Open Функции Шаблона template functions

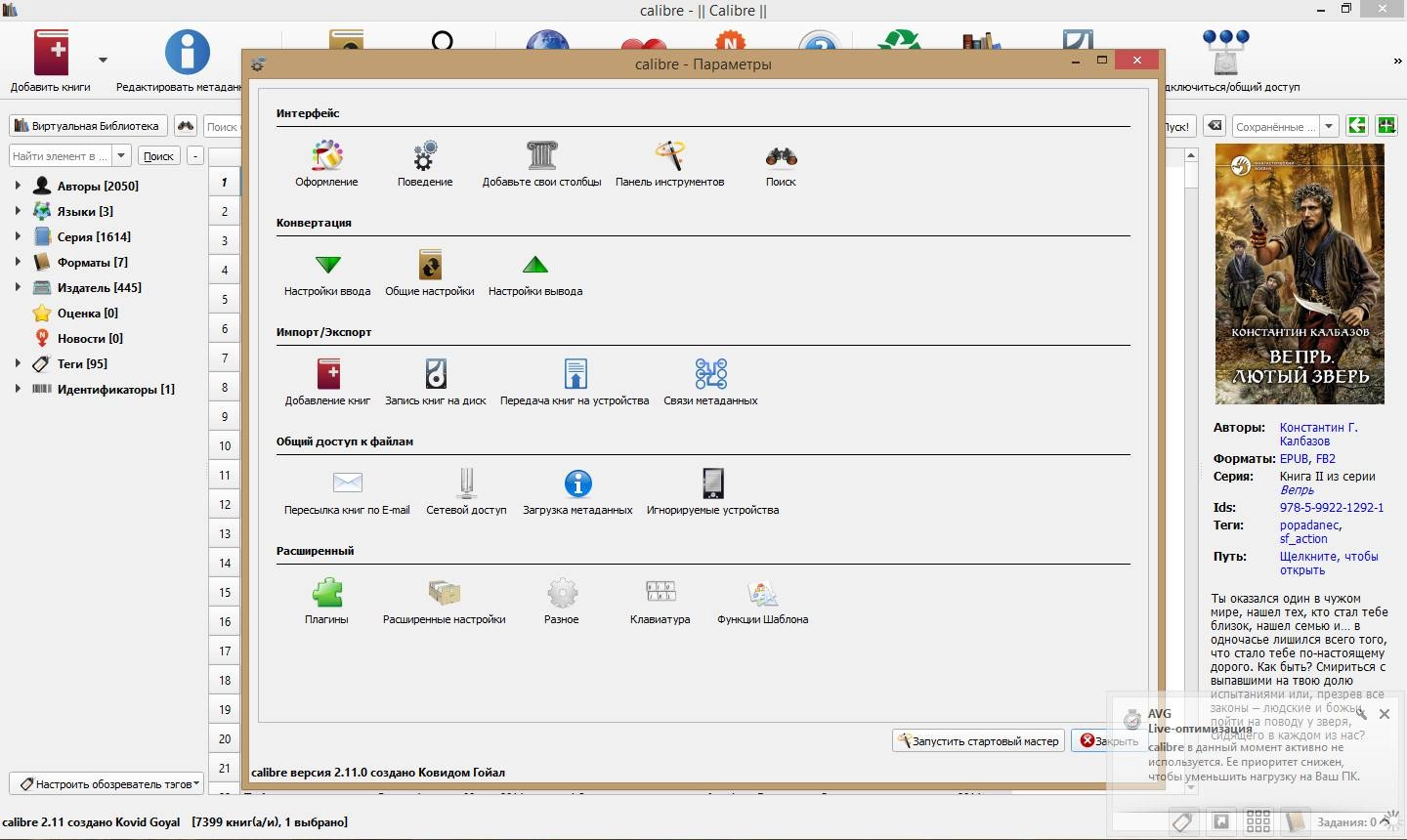tap(763, 601)
